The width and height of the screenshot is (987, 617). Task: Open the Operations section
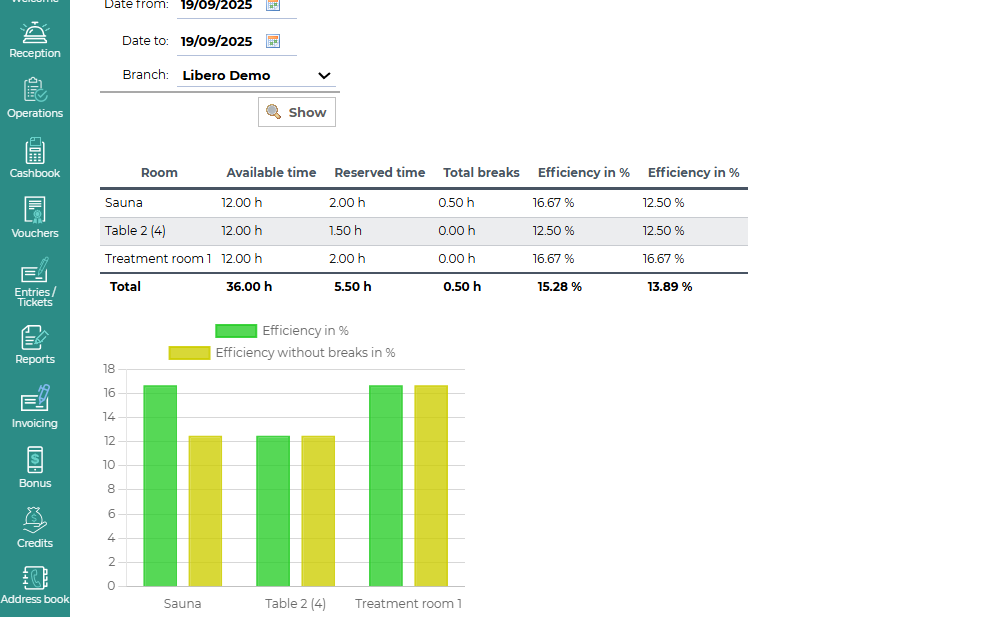(x=35, y=98)
